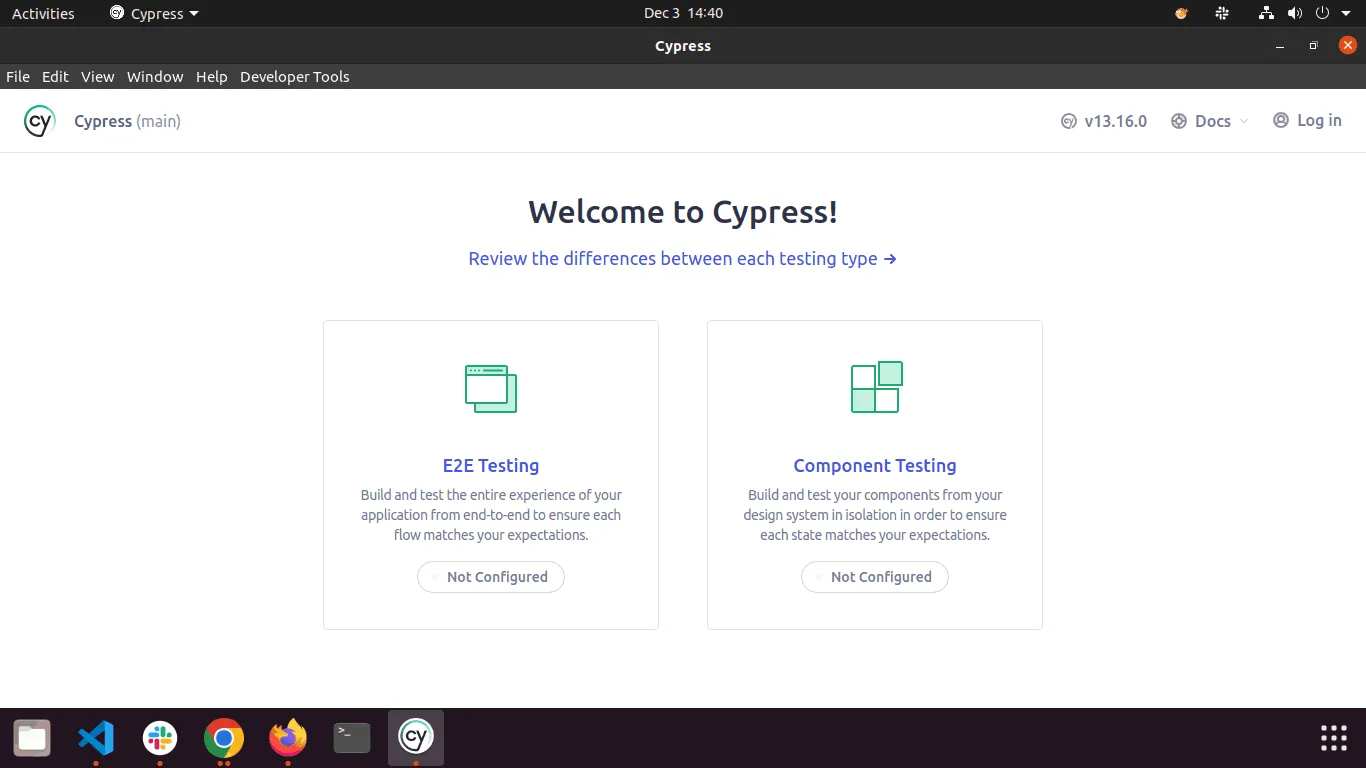Click the Activities button
Viewport: 1366px width, 768px height.
pyautogui.click(x=43, y=13)
